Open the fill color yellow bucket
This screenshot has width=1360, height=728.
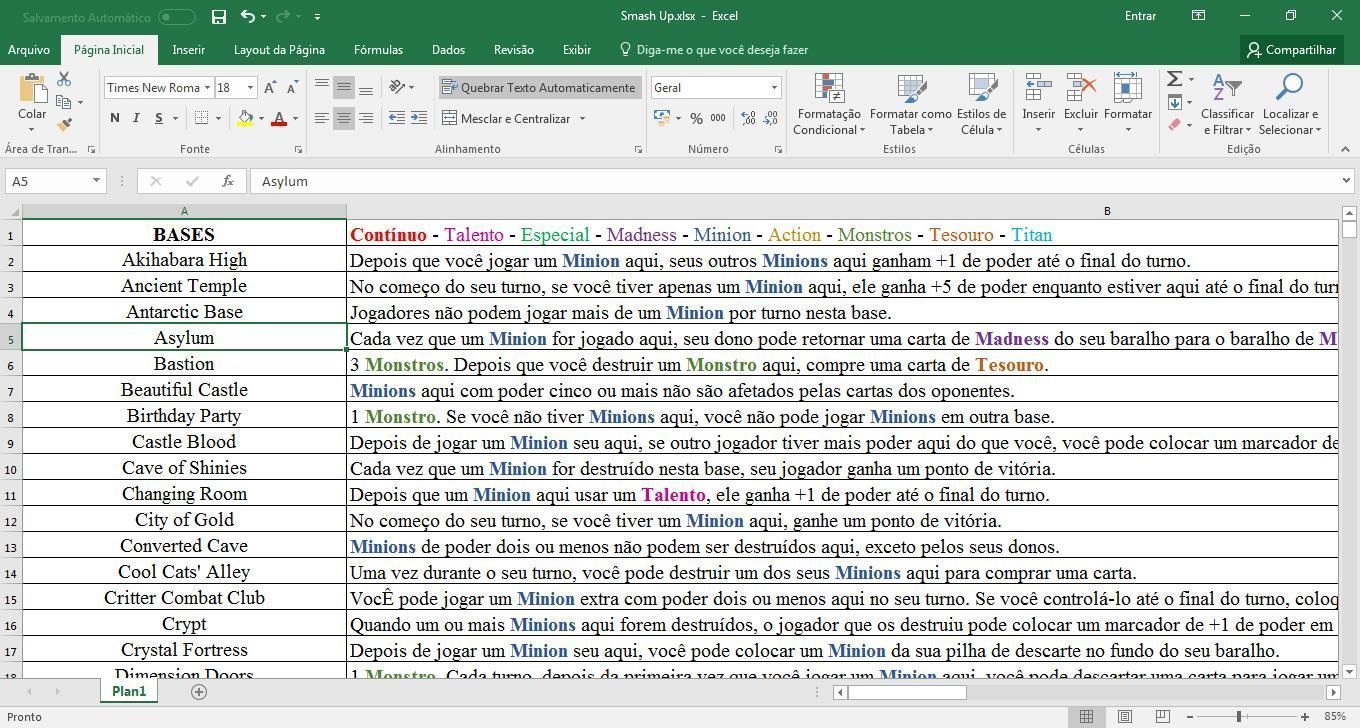[245, 118]
